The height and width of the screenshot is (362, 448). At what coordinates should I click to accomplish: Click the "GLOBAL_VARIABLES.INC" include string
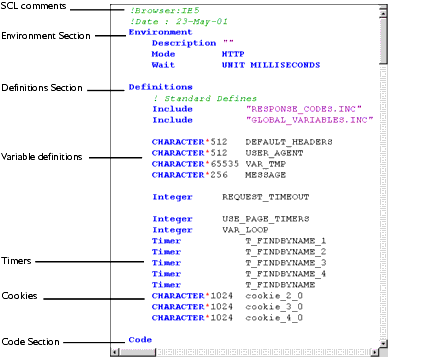(x=310, y=120)
